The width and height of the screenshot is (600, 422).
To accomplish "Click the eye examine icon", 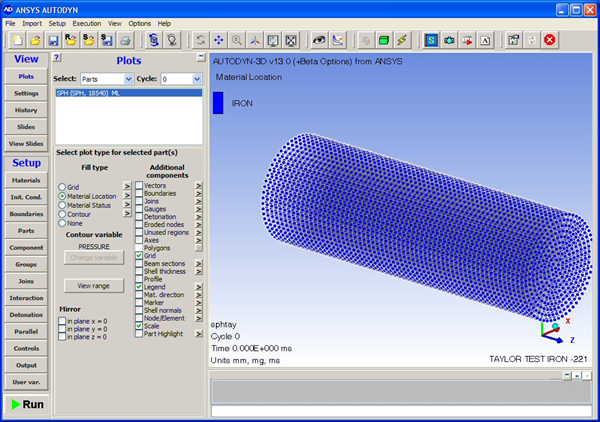I will pos(319,40).
